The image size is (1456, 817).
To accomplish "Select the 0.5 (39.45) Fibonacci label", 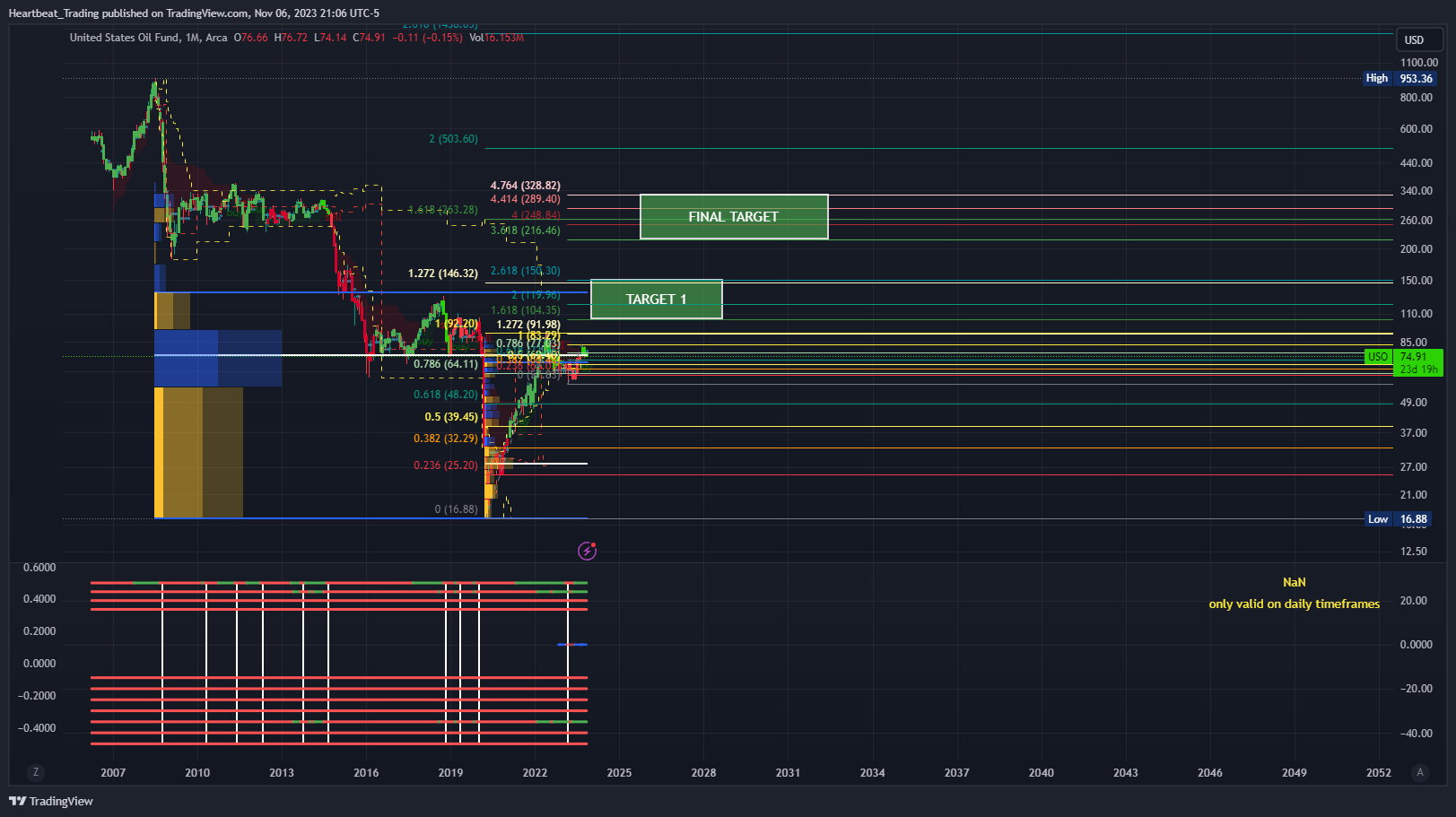I will pos(451,417).
